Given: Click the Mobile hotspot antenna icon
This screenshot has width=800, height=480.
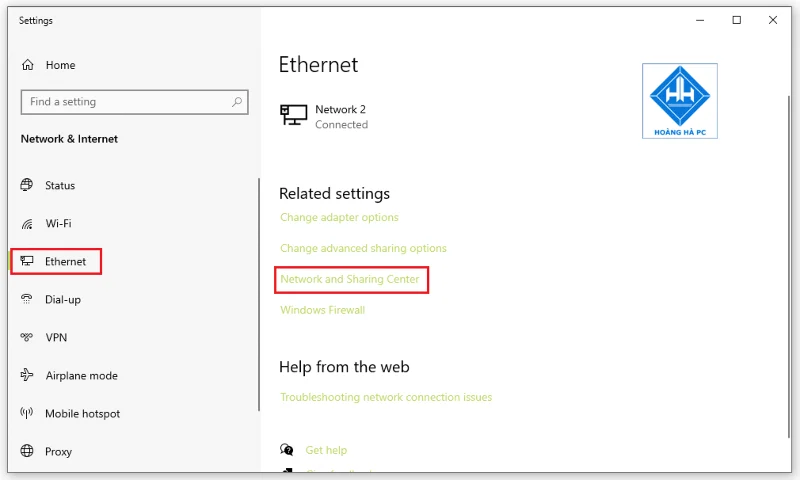Looking at the screenshot, I should tap(27, 413).
